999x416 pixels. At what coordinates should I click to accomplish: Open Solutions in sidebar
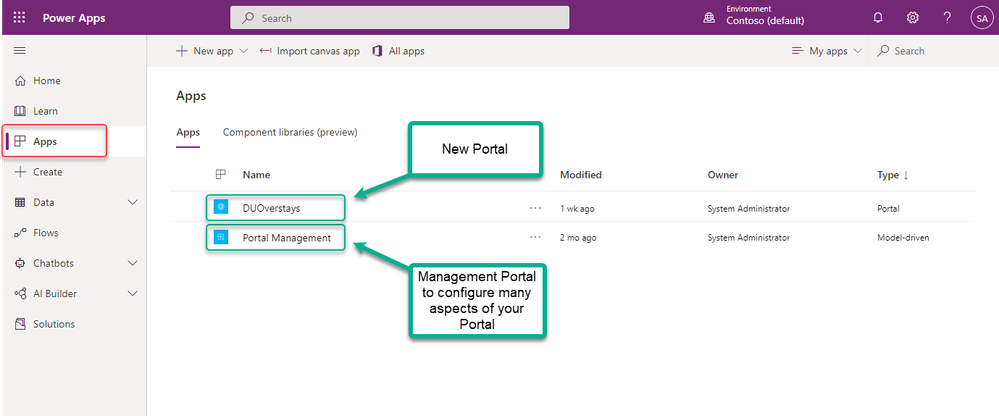pos(73,324)
